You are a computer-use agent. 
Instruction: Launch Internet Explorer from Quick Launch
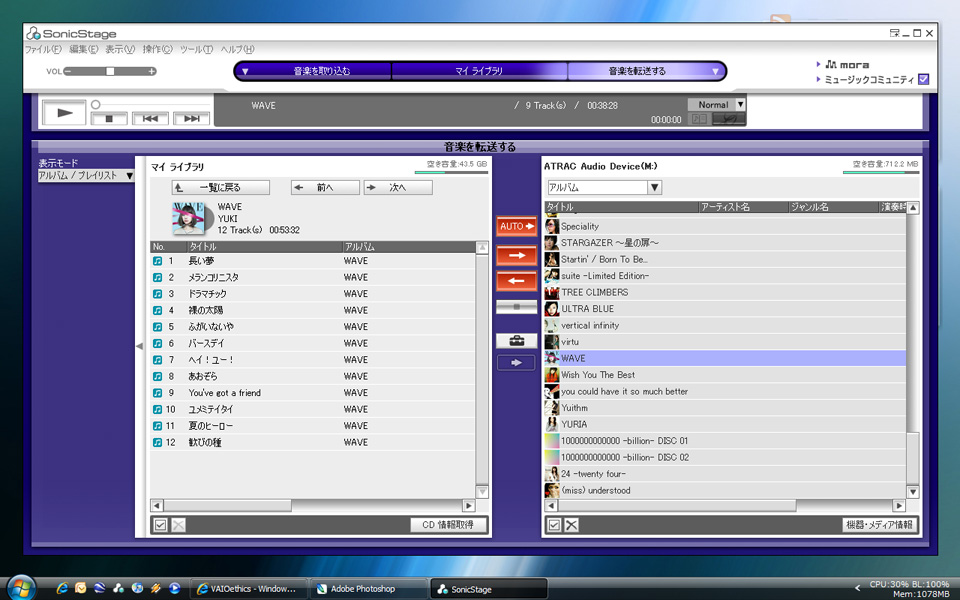[62, 588]
